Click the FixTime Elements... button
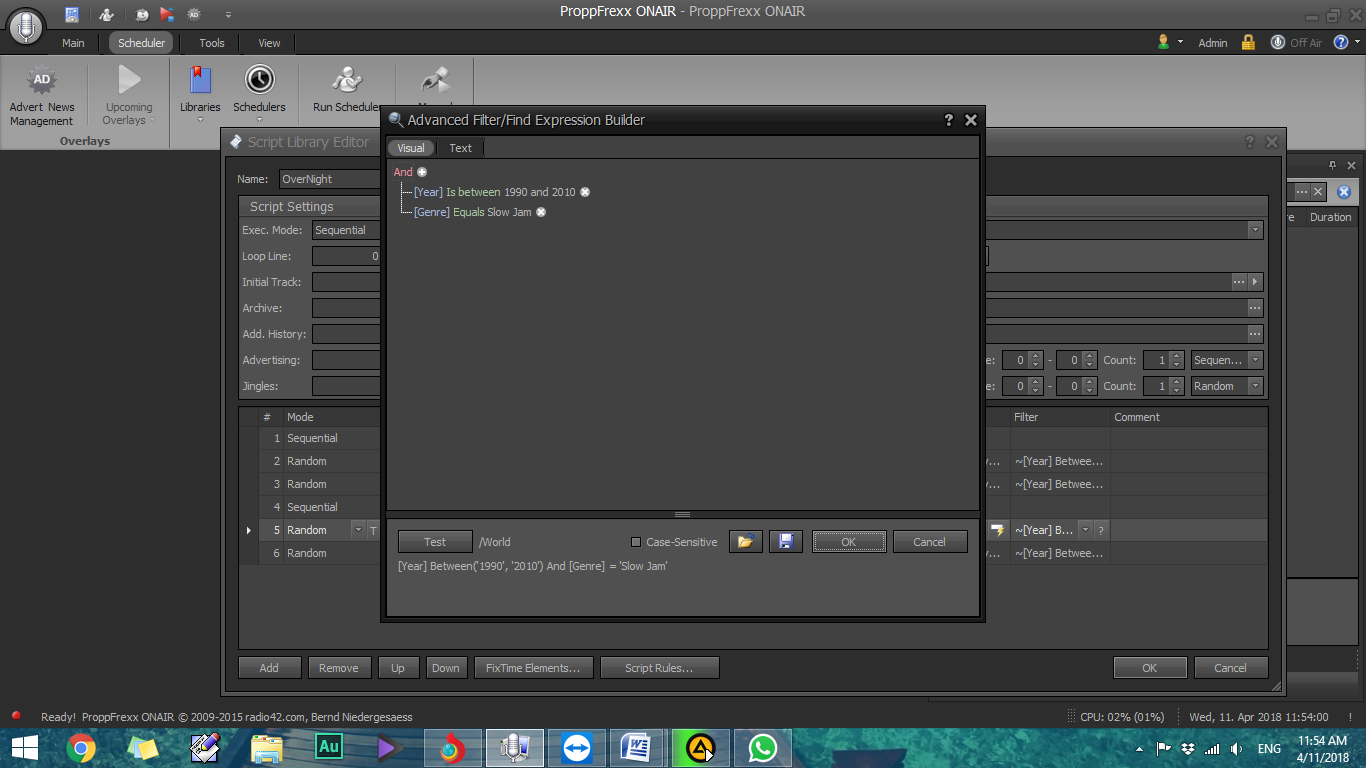1366x768 pixels. tap(533, 668)
